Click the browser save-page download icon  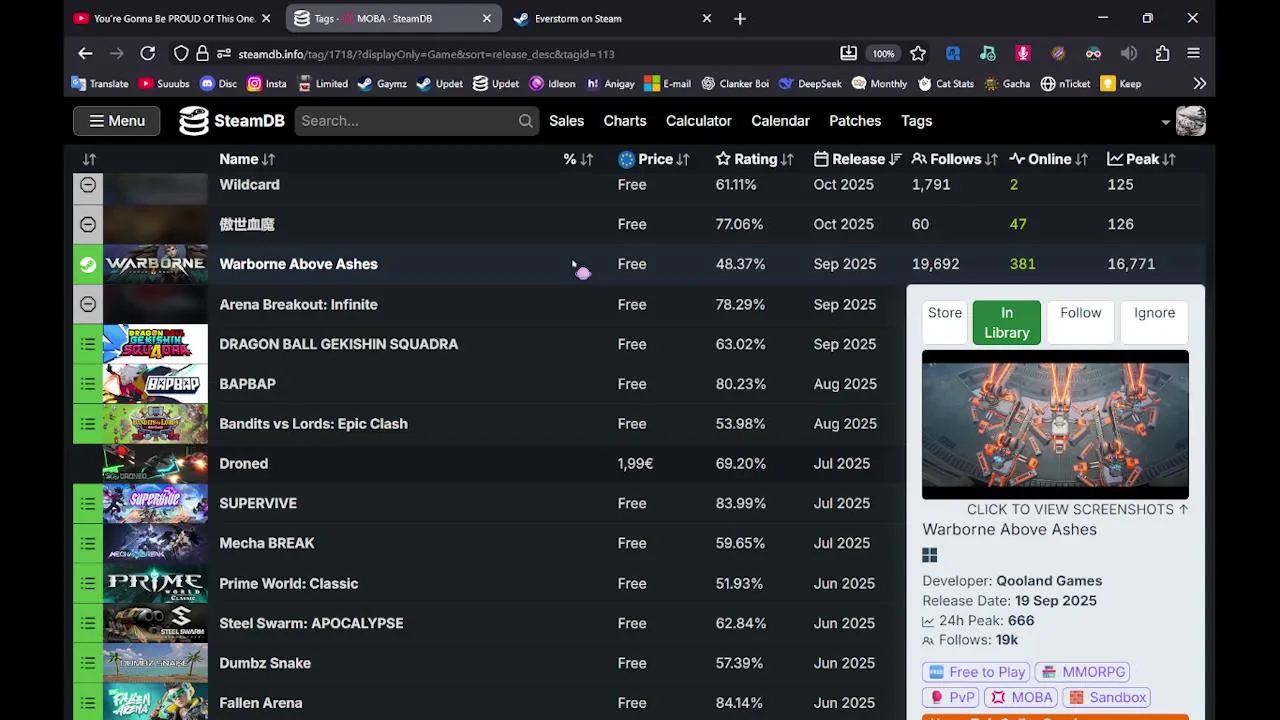pyautogui.click(x=848, y=54)
